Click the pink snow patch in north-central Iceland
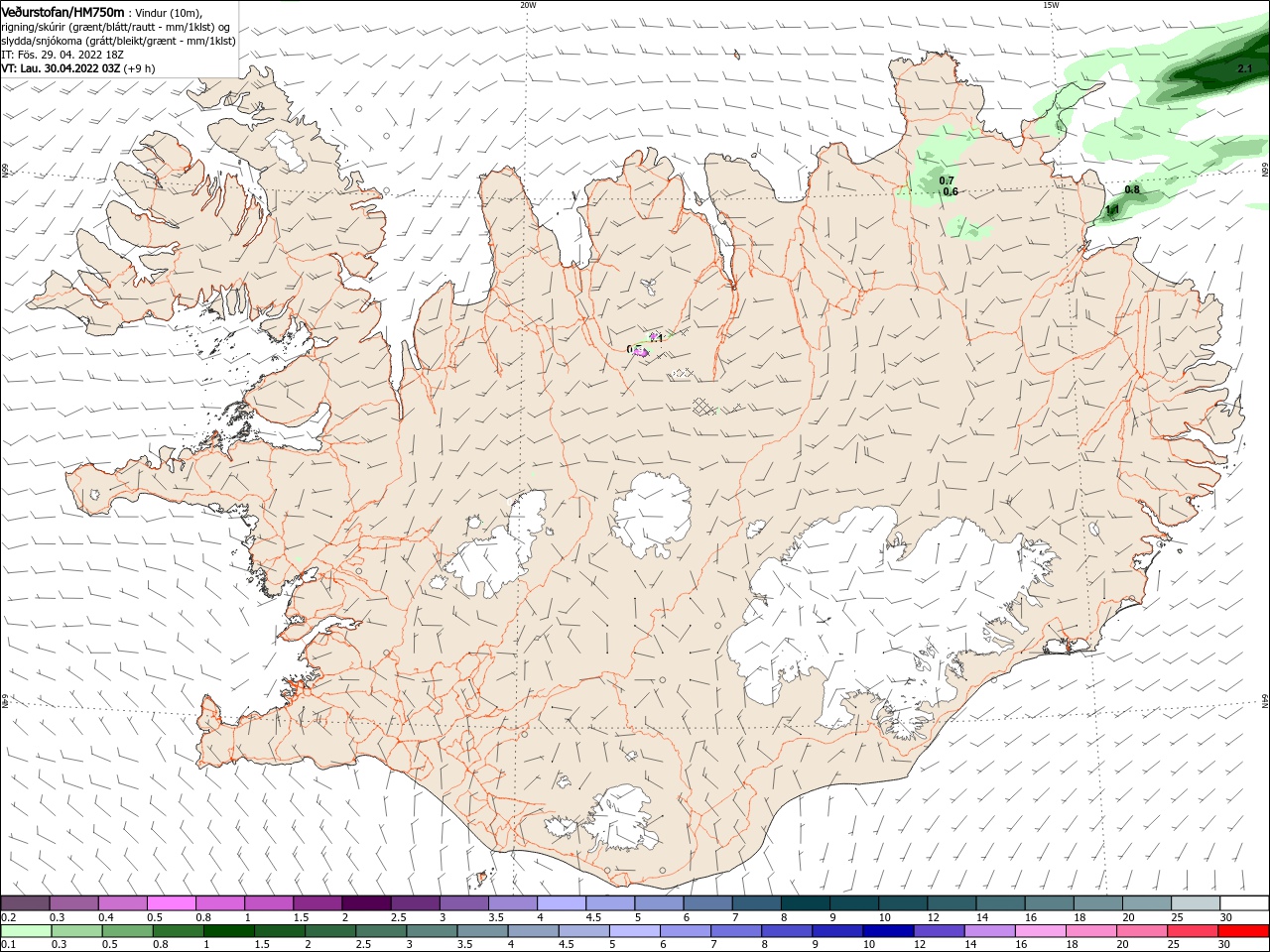1270x952 pixels. (x=641, y=352)
